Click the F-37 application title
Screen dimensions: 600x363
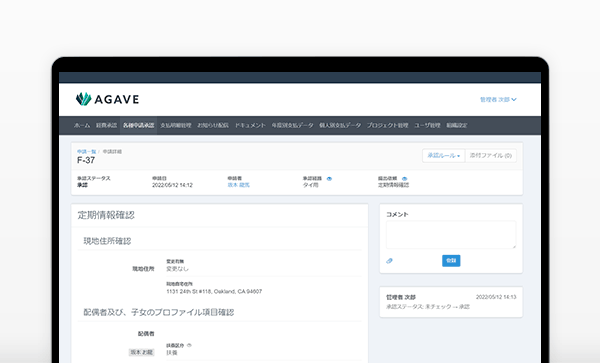(x=86, y=161)
